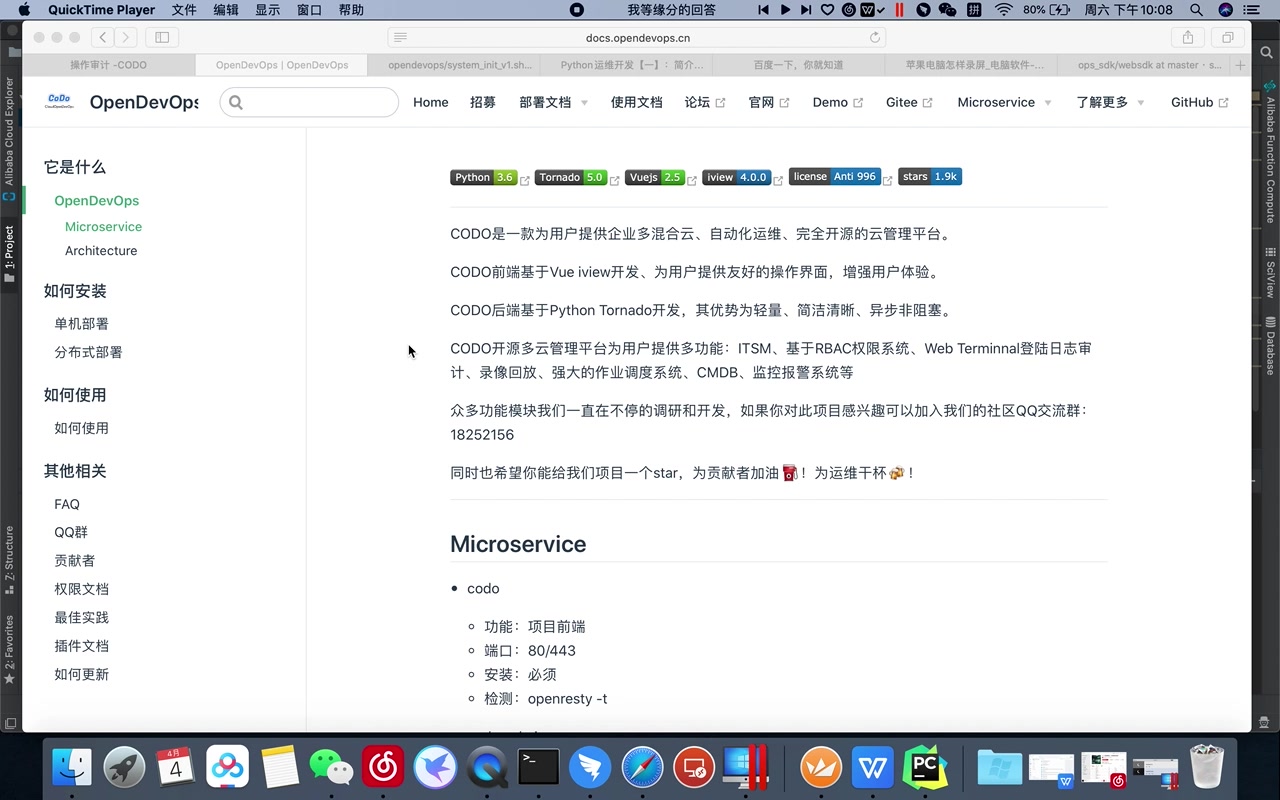The height and width of the screenshot is (800, 1280).
Task: Click reader view icon in address bar
Action: click(400, 38)
